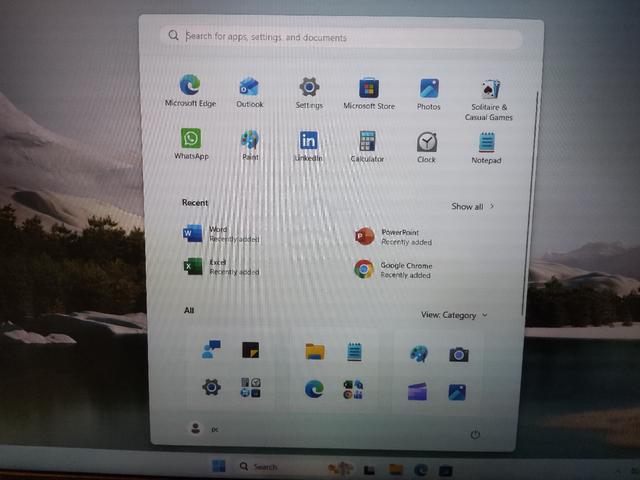
Task: Open the pinned Notepad app
Action: click(486, 148)
